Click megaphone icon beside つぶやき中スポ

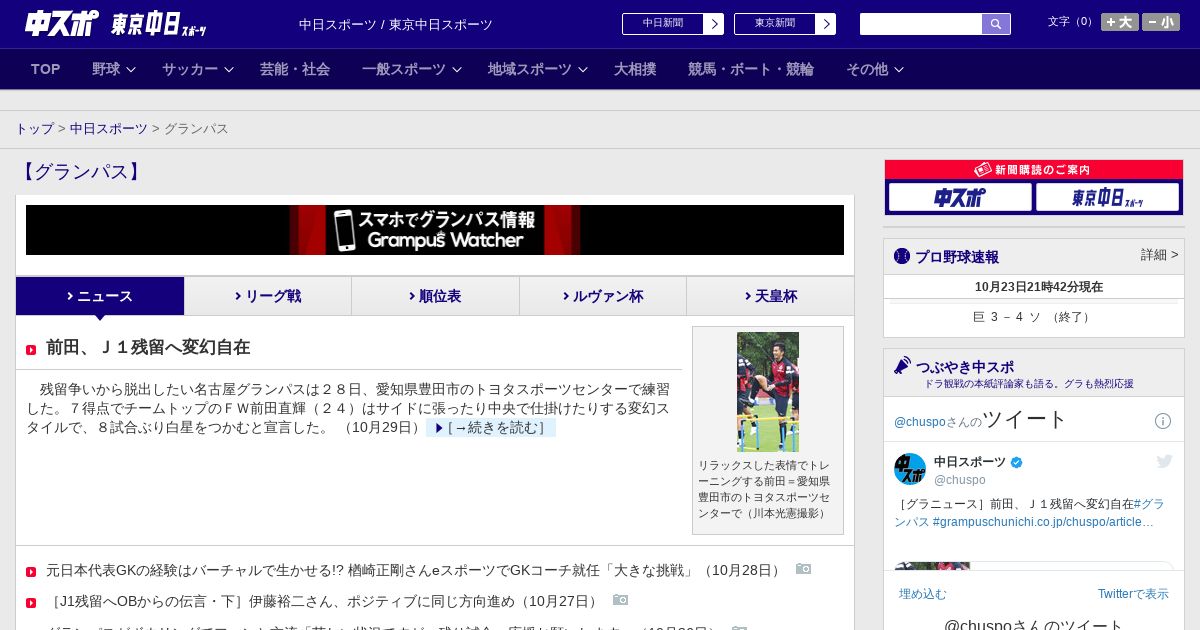coord(902,366)
